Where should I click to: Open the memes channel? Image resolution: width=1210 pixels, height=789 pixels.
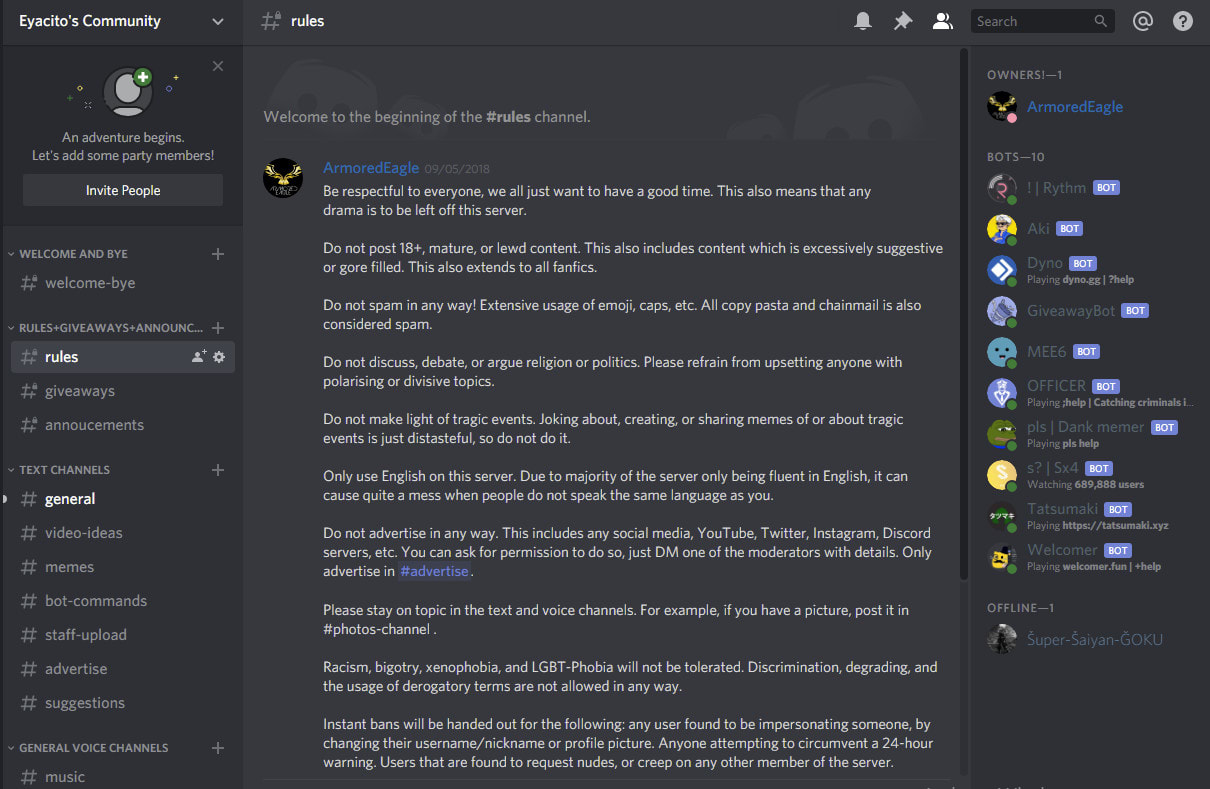click(x=69, y=567)
